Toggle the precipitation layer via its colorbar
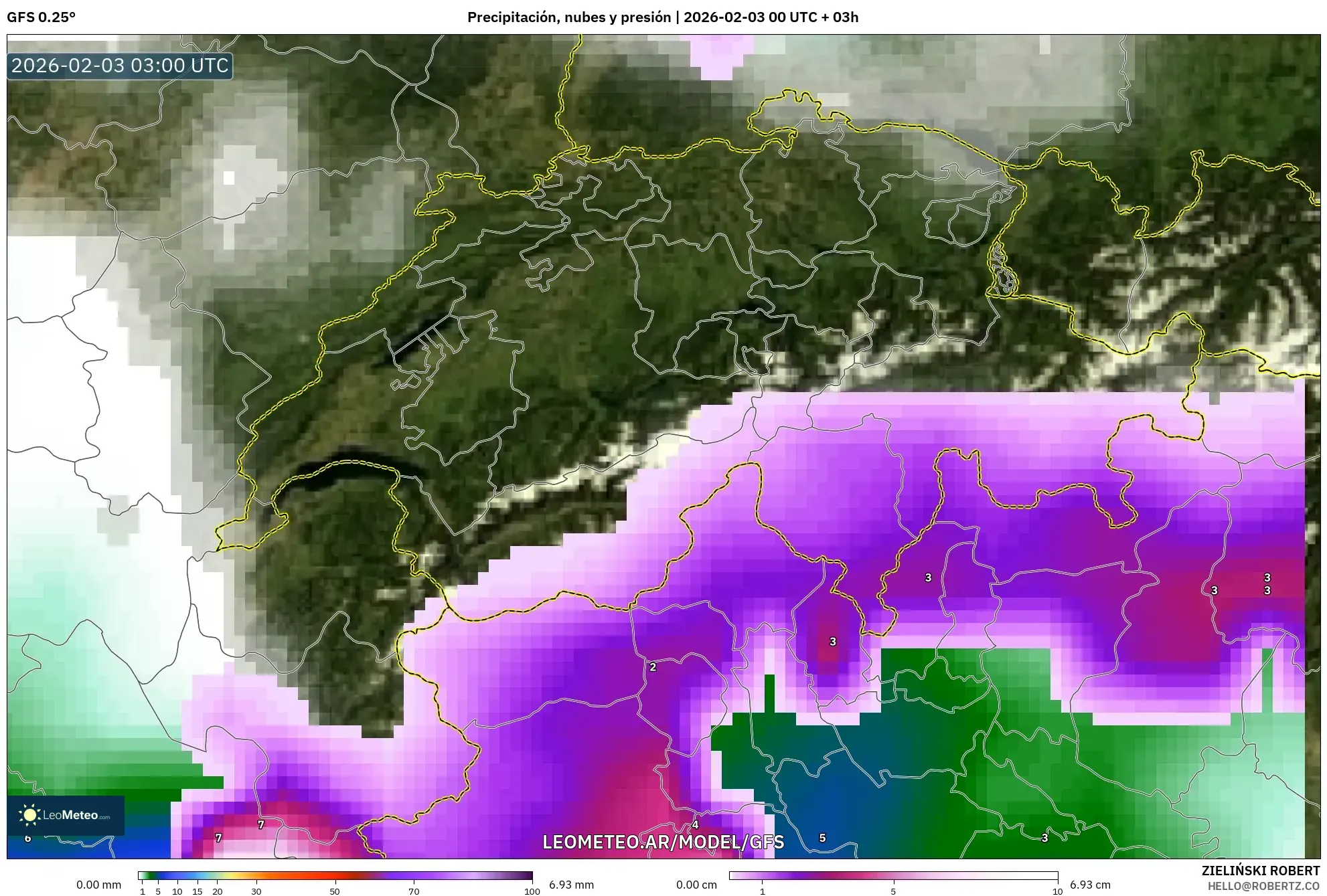Screen dimensions: 1327x896 tap(335, 875)
